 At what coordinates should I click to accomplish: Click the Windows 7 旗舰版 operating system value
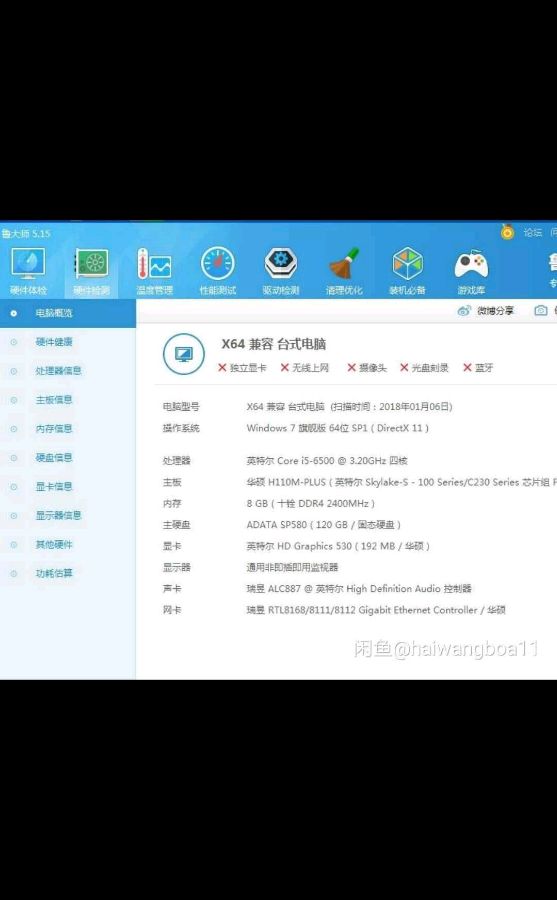pyautogui.click(x=338, y=428)
